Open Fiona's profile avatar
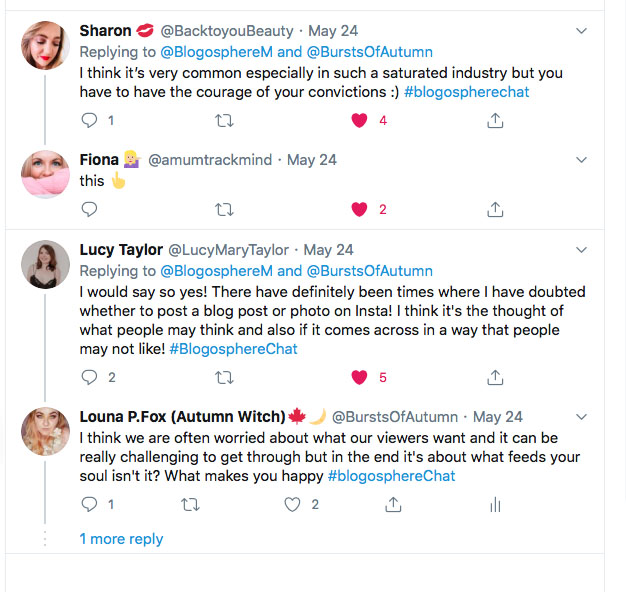Image resolution: width=626 pixels, height=592 pixels. (45, 175)
